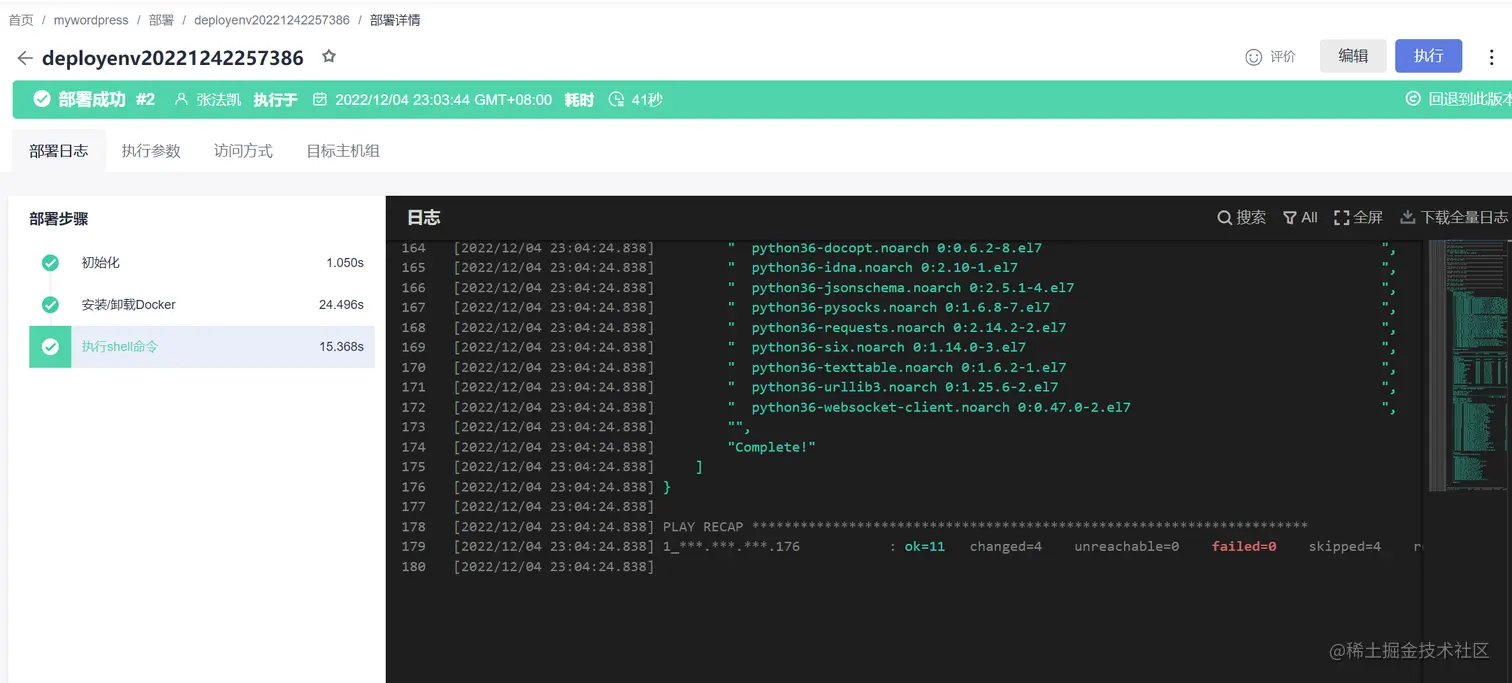Switch to the 执行参数 tab

pyautogui.click(x=151, y=151)
